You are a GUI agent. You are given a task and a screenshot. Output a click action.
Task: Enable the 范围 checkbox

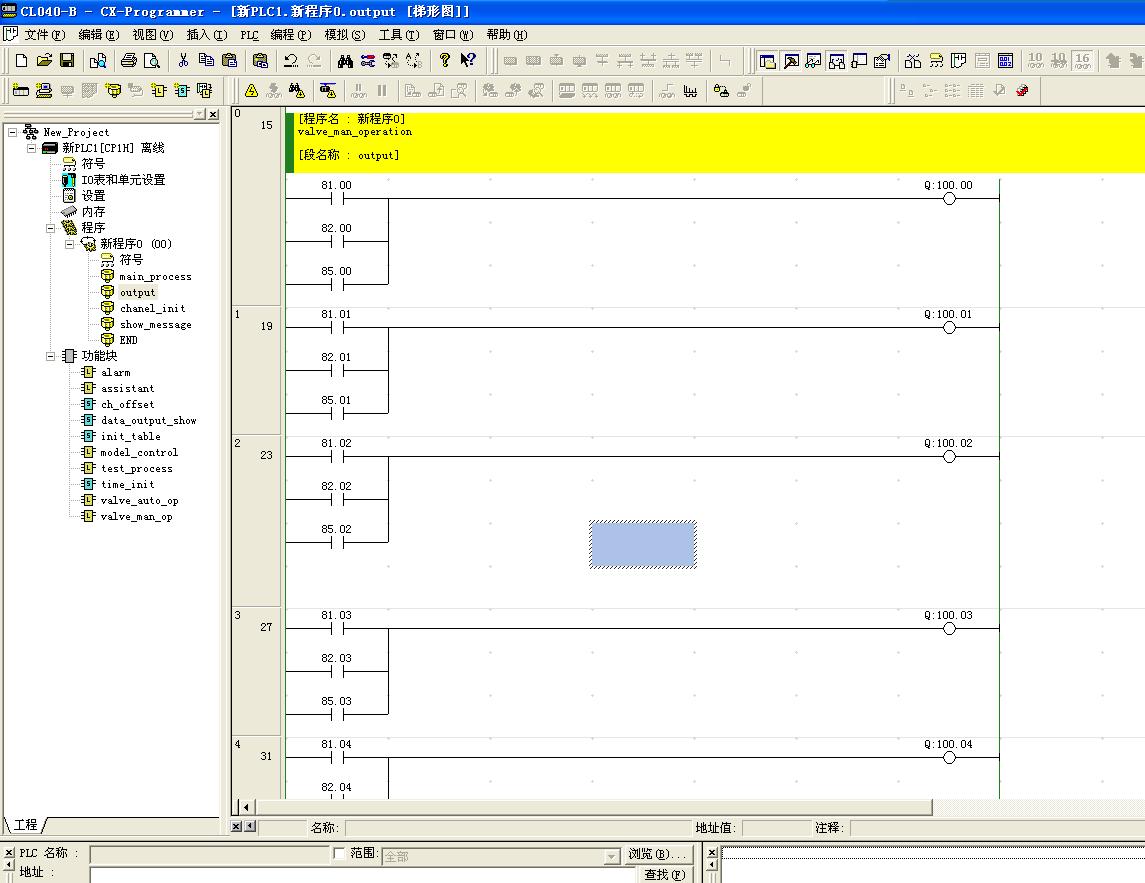[x=340, y=854]
